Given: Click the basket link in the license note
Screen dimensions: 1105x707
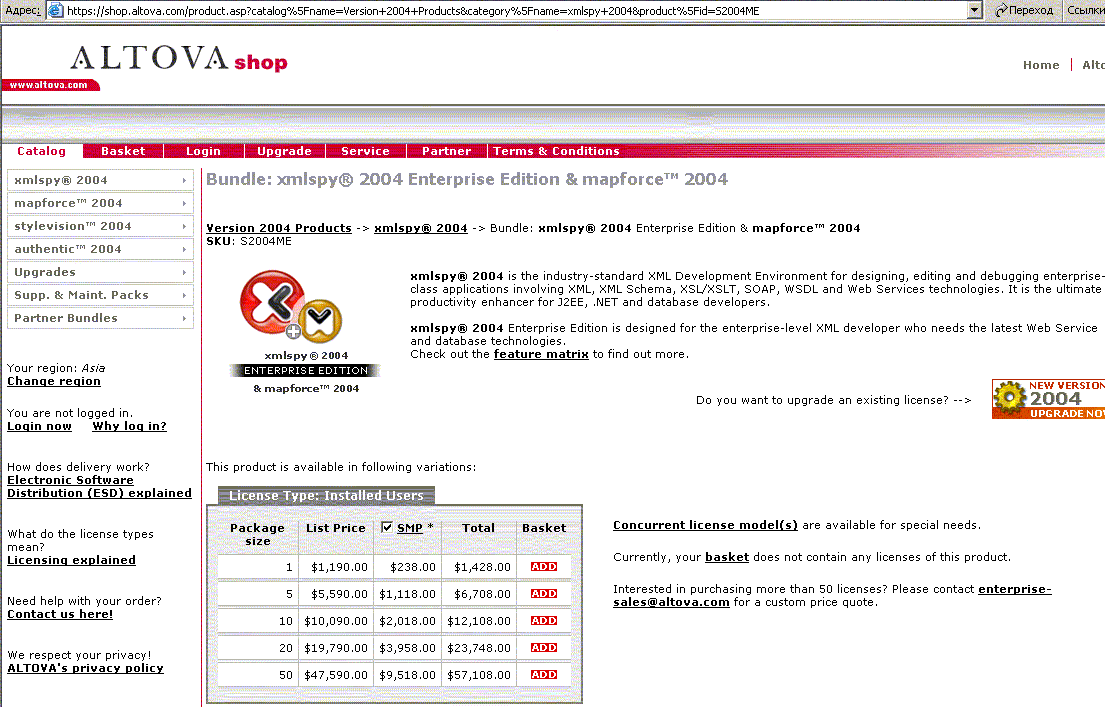Looking at the screenshot, I should coord(727,557).
